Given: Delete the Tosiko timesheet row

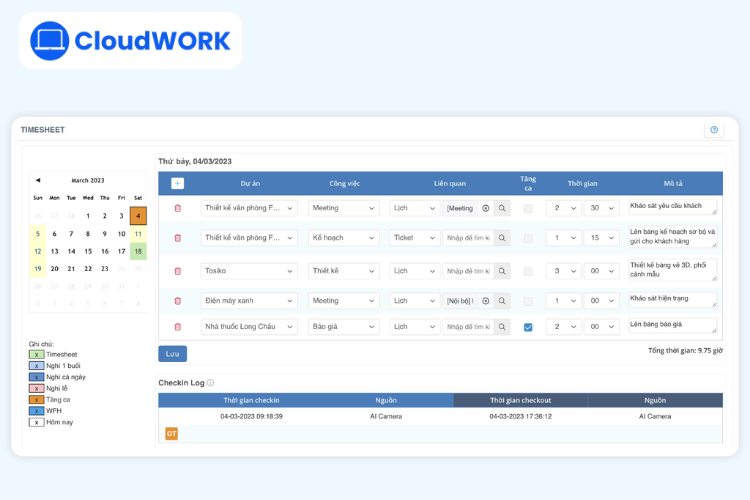Looking at the screenshot, I should tap(177, 271).
